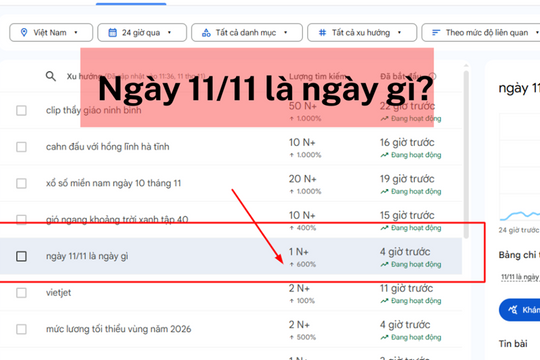Click the trending arrow icon in vietjet row

coord(384,301)
